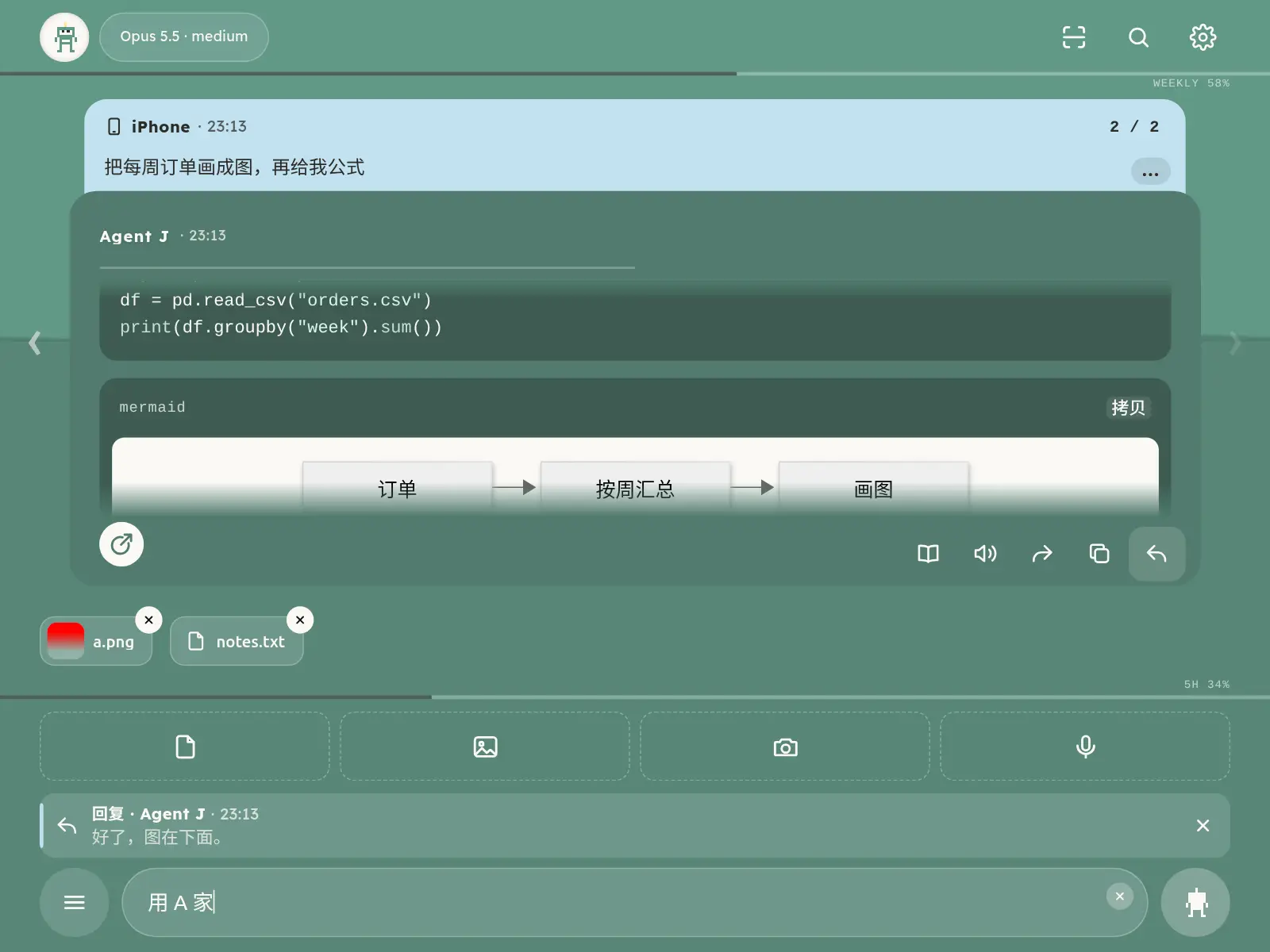The height and width of the screenshot is (952, 1270).
Task: Open the robot avatar profile
Action: coord(64,37)
